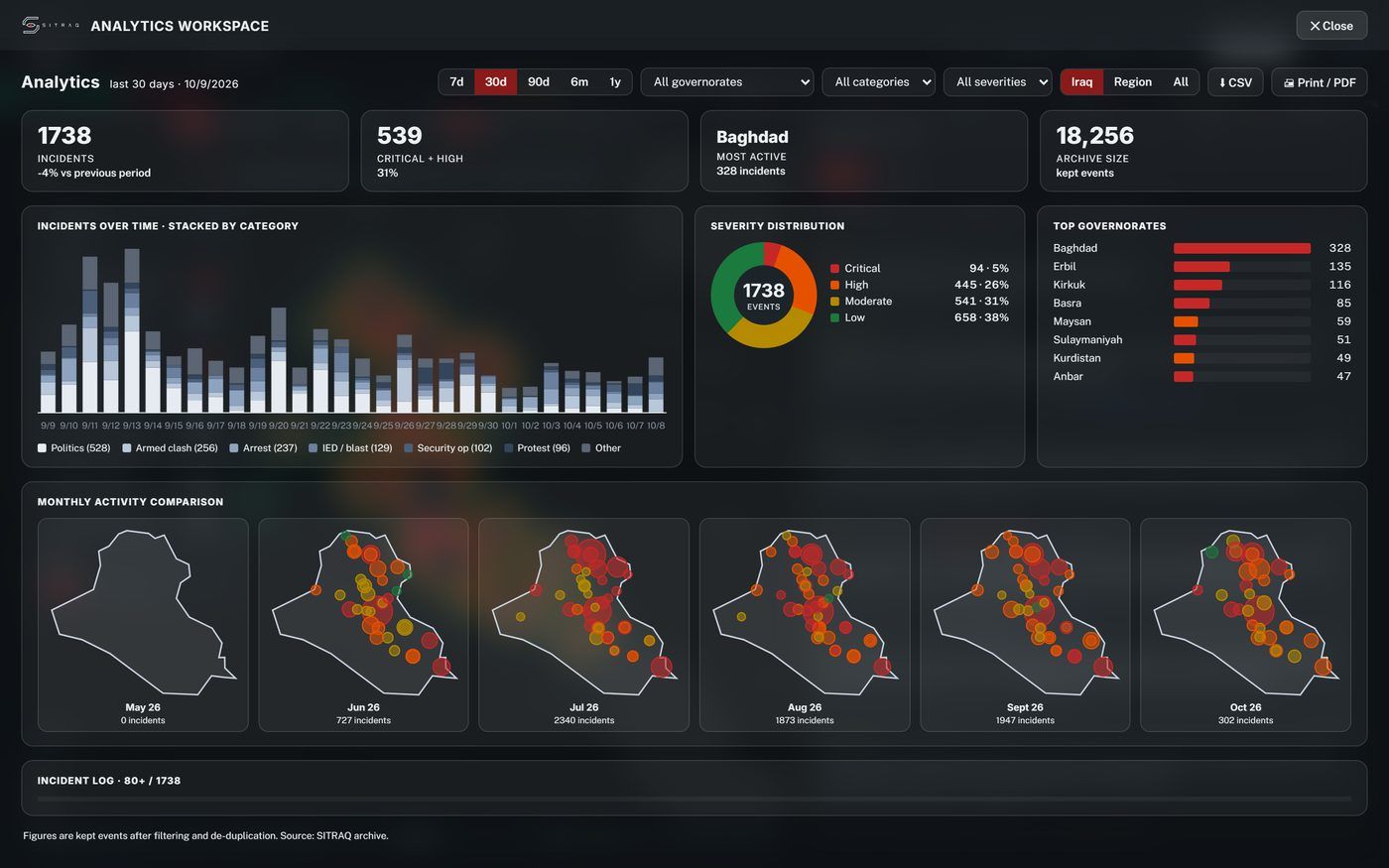The image size is (1389, 868).
Task: Click the 539 Critical + High card
Action: 525,151
